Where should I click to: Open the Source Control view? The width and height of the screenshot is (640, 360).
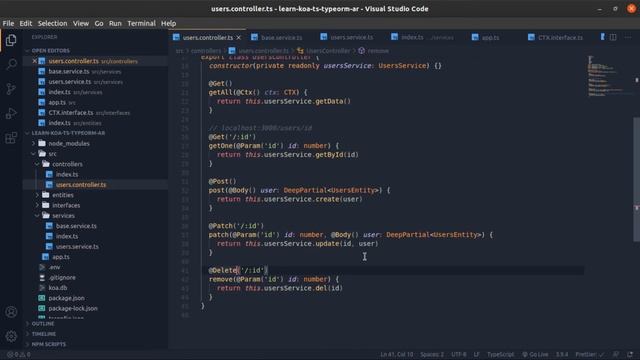[11, 89]
